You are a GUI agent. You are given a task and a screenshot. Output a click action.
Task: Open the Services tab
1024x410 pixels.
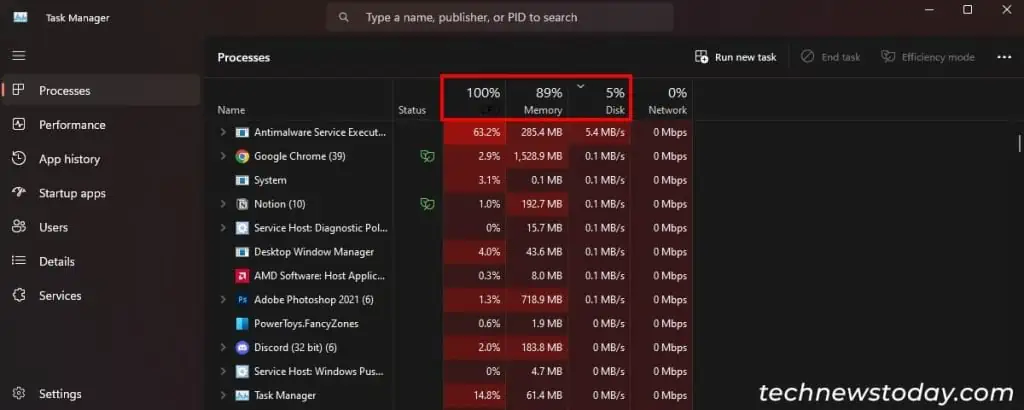click(101, 296)
